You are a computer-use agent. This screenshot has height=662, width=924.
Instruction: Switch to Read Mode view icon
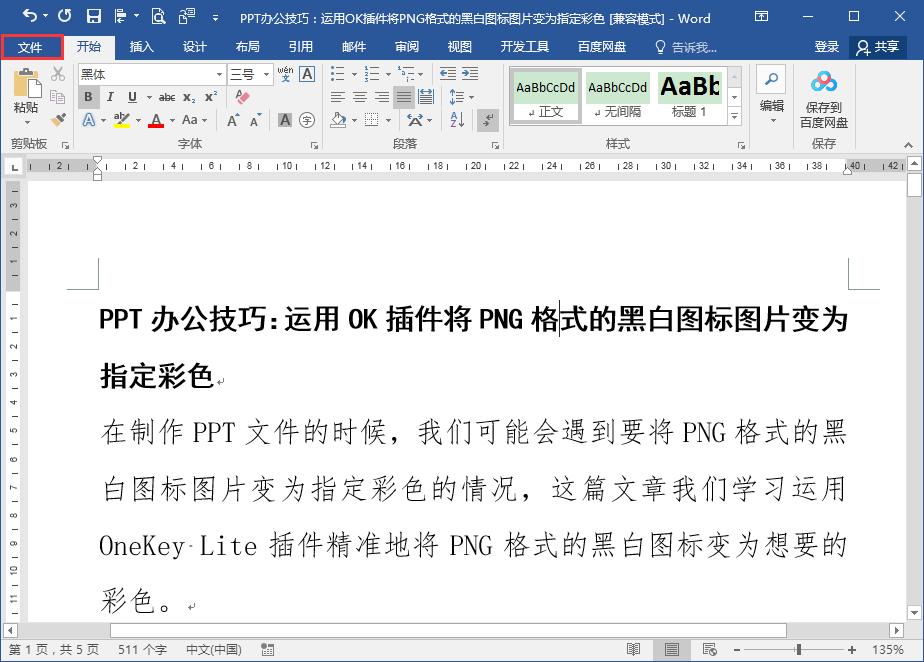[x=633, y=650]
